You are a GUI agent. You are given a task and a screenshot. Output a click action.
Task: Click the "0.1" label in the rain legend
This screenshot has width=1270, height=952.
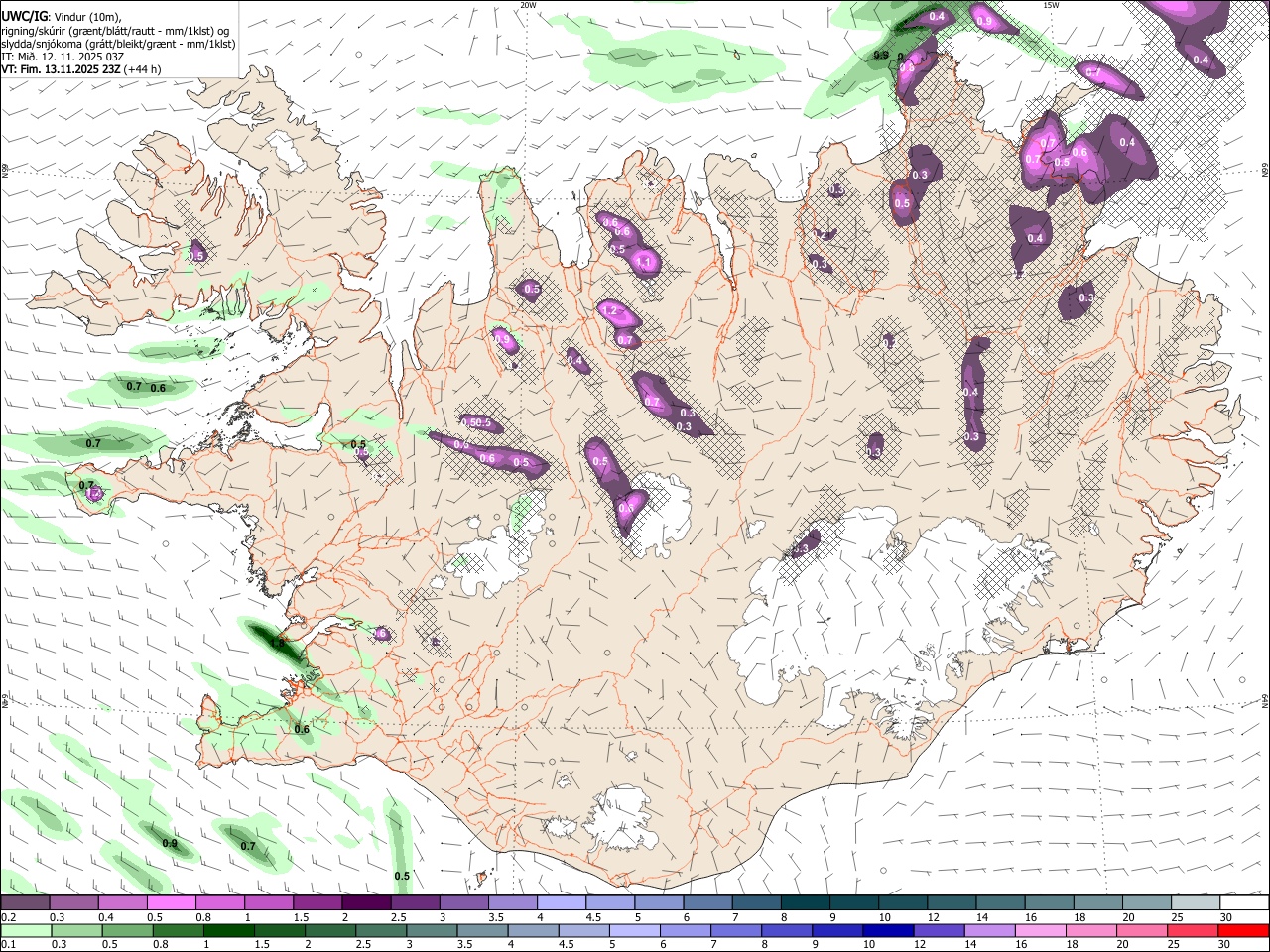[x=8, y=944]
